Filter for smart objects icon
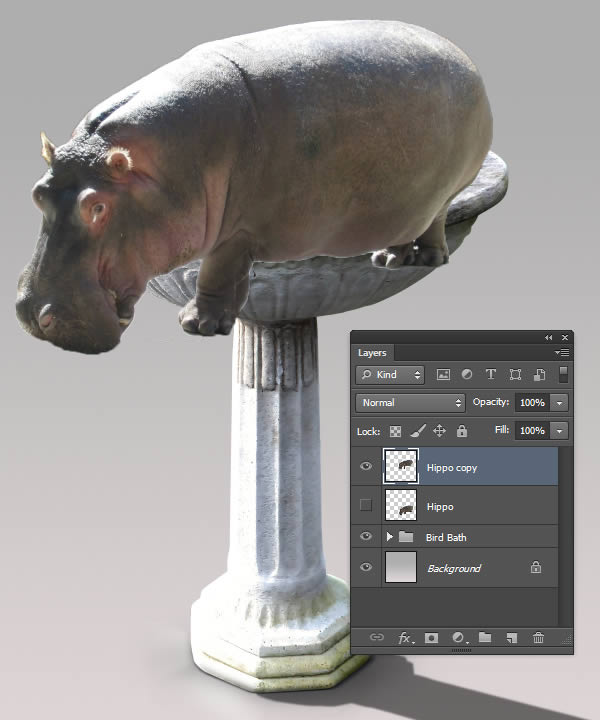Viewport: 600px width, 720px height. pyautogui.click(x=539, y=375)
